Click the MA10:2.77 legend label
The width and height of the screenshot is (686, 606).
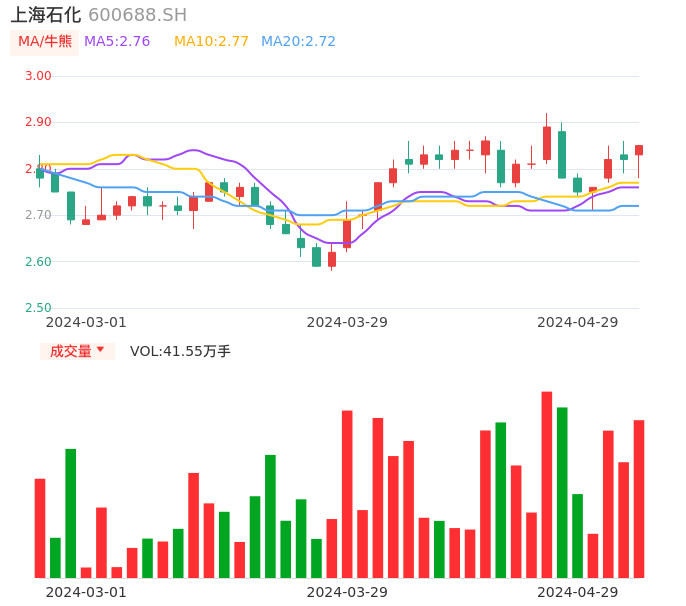pyautogui.click(x=211, y=42)
